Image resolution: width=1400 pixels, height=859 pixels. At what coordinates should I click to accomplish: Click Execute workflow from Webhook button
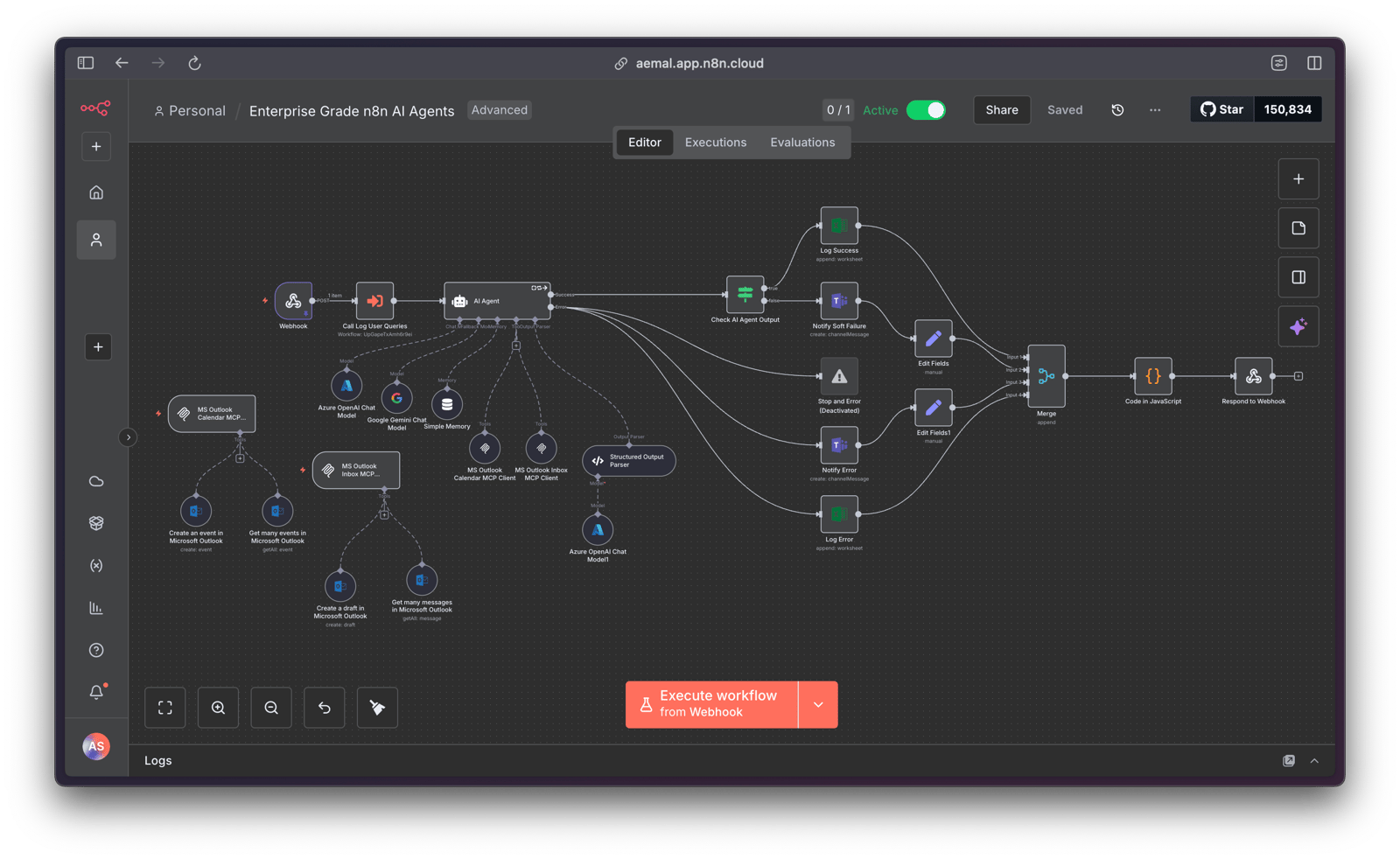711,704
